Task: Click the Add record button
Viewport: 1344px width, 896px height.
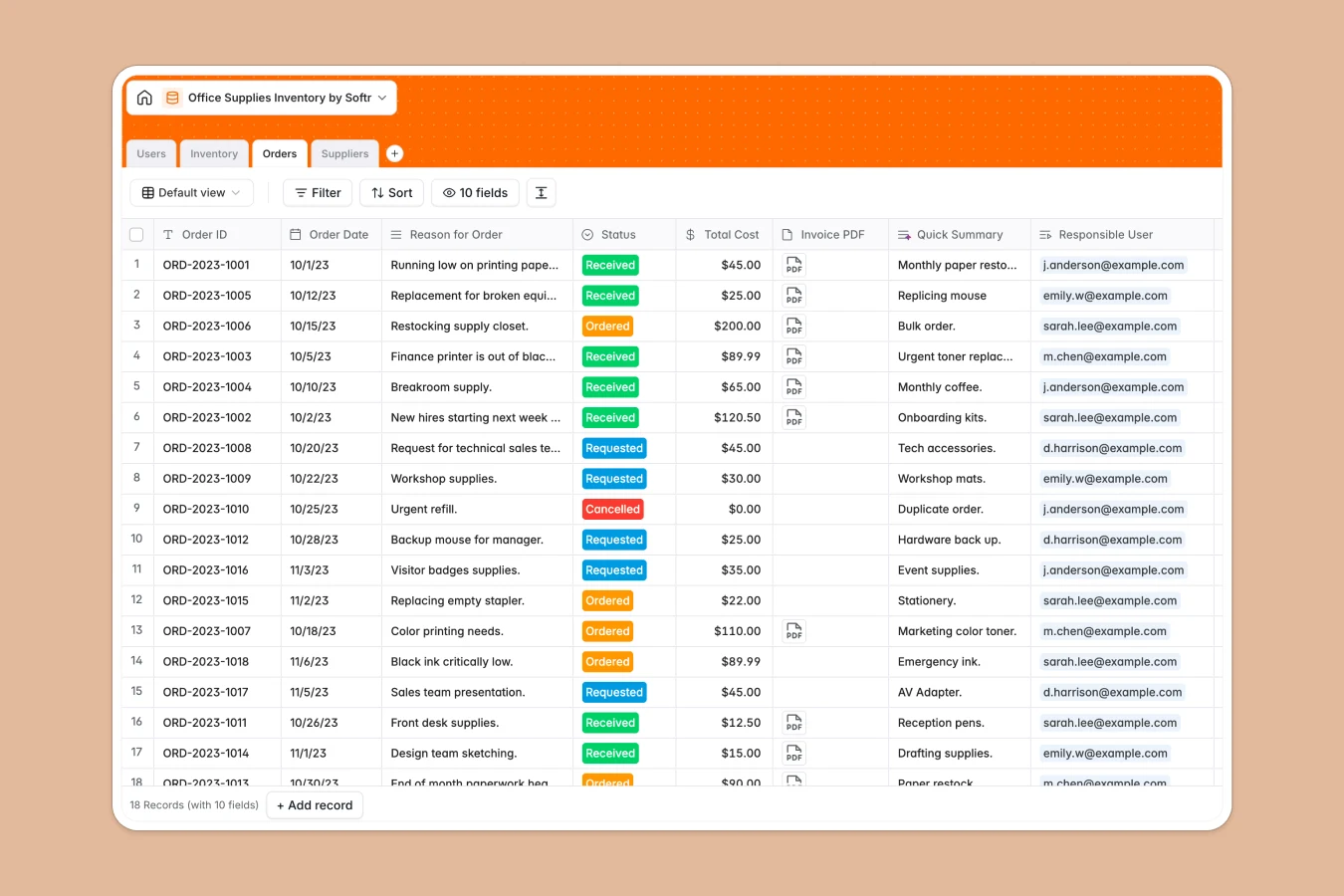Action: pyautogui.click(x=315, y=804)
